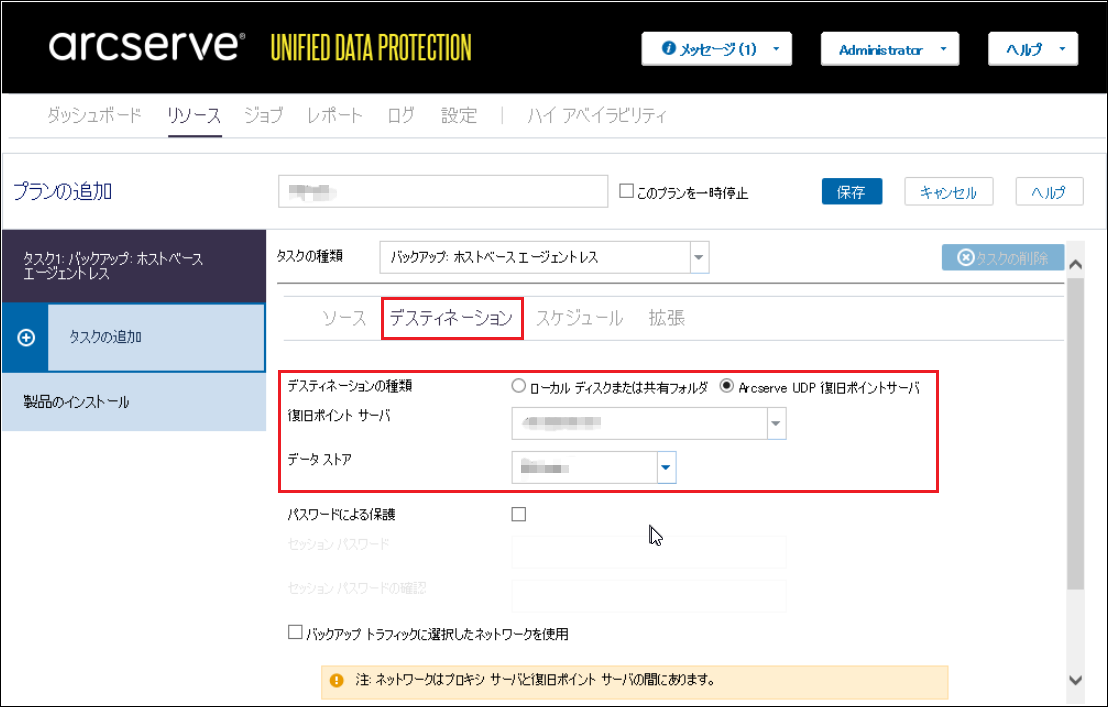Screen dimensions: 1108x707
Task: Check バックアップ トラフィックに選択したネットワークを使用
Action: [295, 632]
